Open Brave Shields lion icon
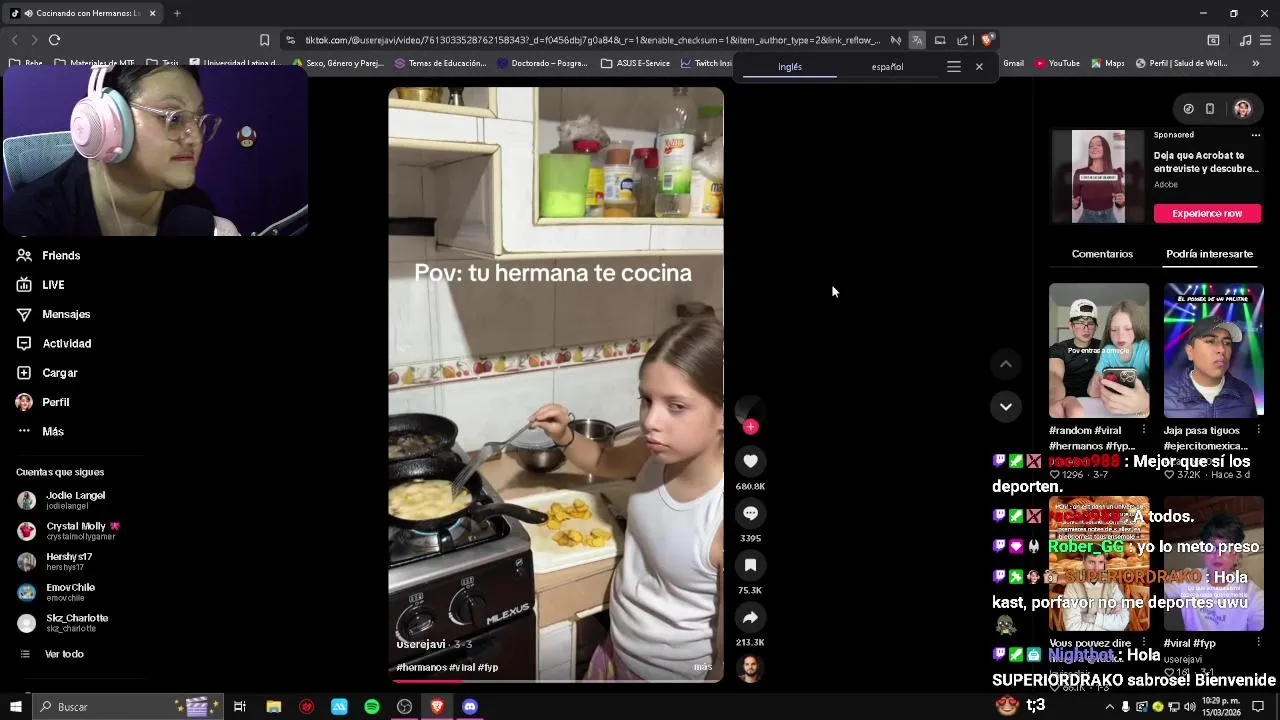1280x720 pixels. click(987, 40)
